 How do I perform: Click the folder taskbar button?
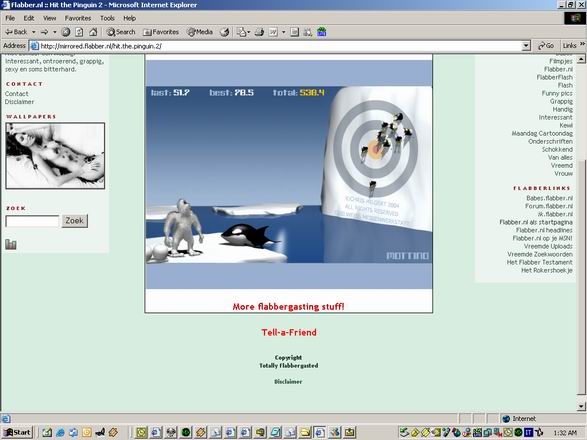tap(305, 433)
